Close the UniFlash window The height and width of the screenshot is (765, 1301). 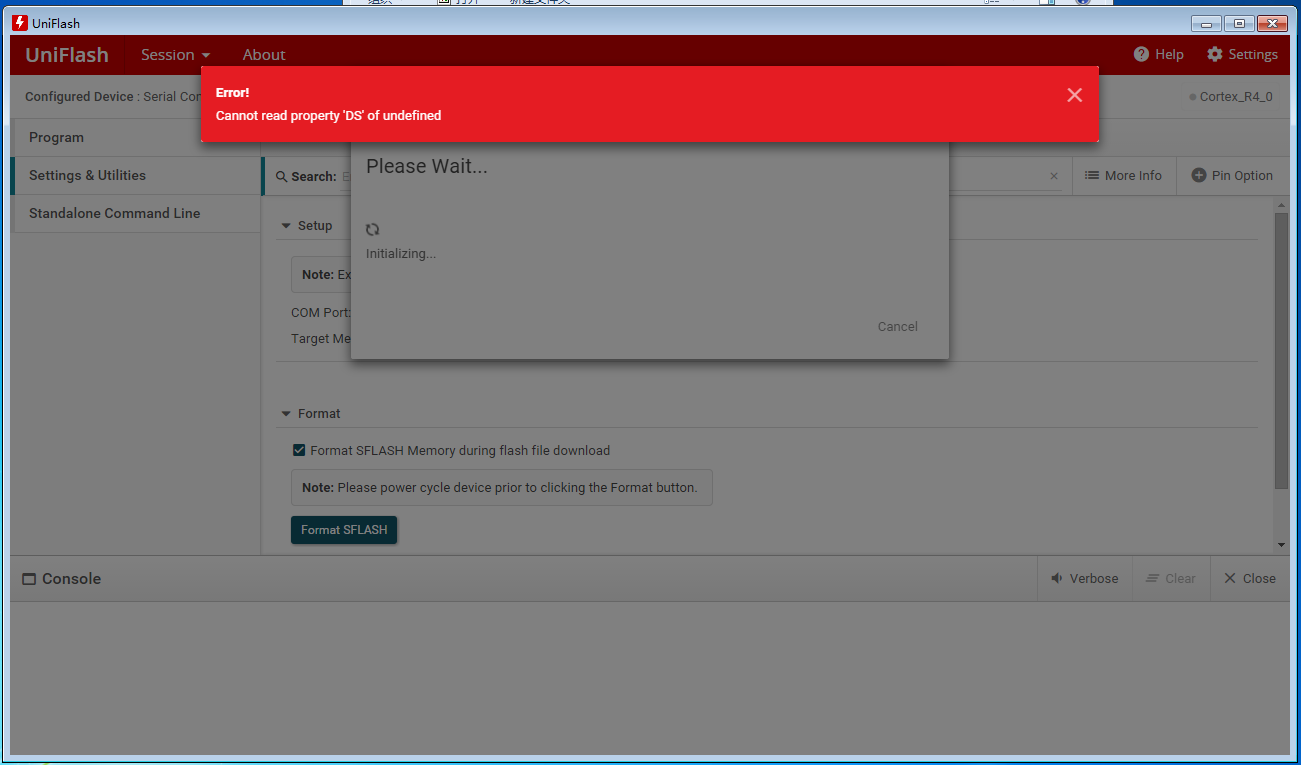[x=1272, y=23]
